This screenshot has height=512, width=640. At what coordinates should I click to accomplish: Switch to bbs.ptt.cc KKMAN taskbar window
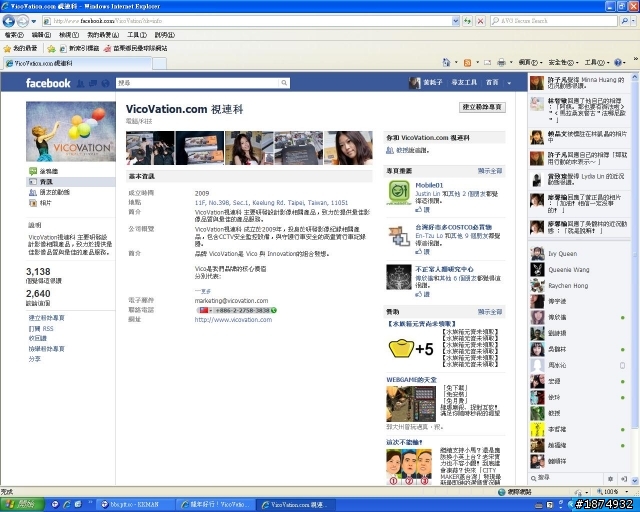[x=136, y=505]
